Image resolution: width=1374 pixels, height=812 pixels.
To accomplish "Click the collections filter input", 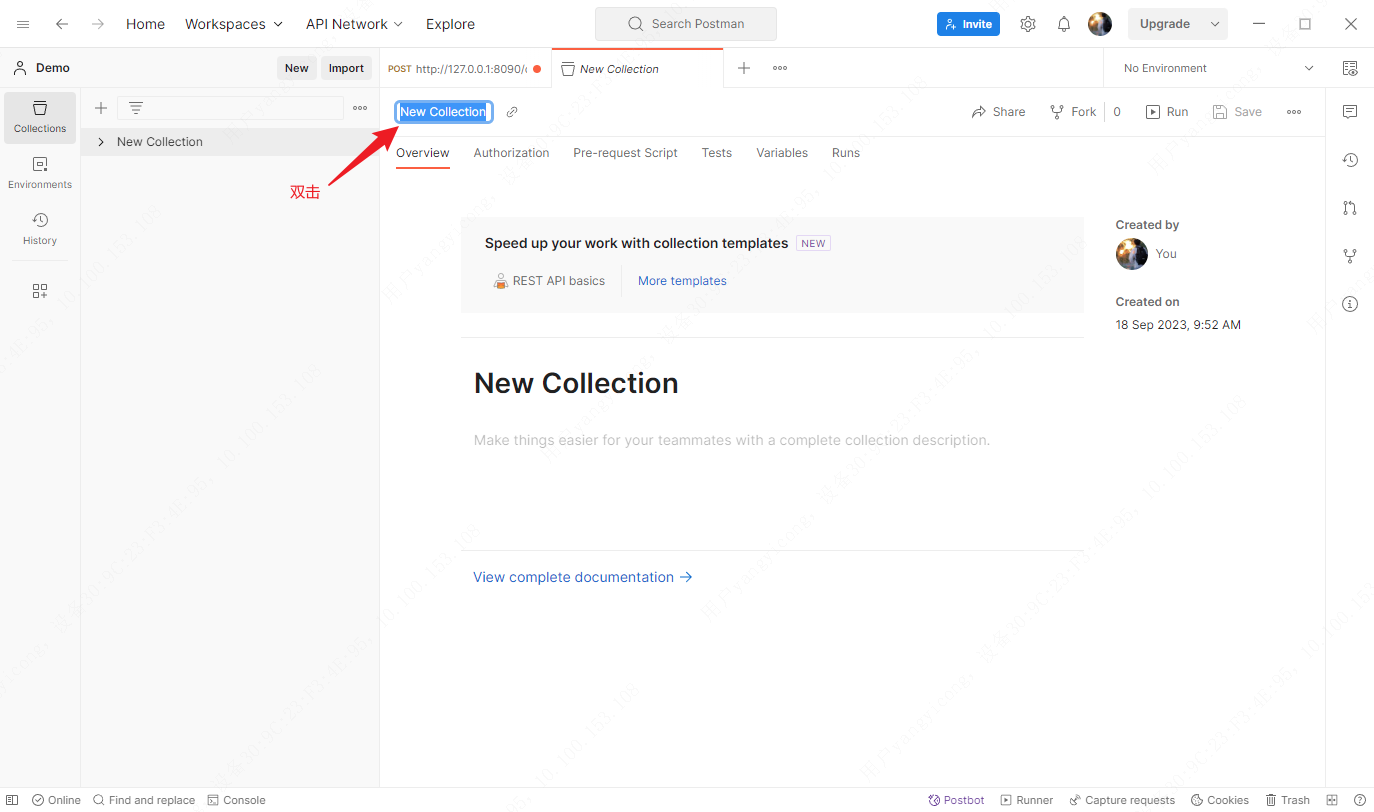I will tap(230, 108).
